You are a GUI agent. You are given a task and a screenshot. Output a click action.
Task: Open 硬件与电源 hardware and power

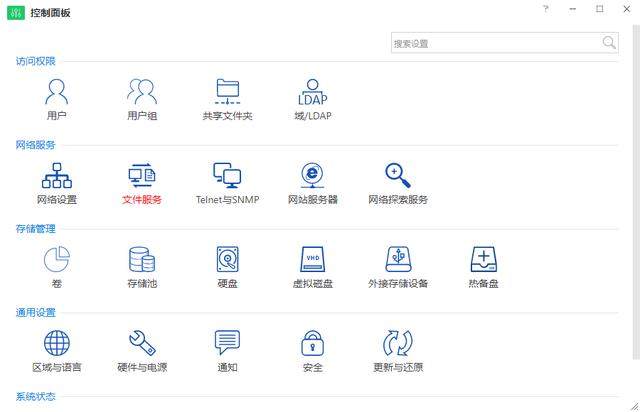point(142,344)
